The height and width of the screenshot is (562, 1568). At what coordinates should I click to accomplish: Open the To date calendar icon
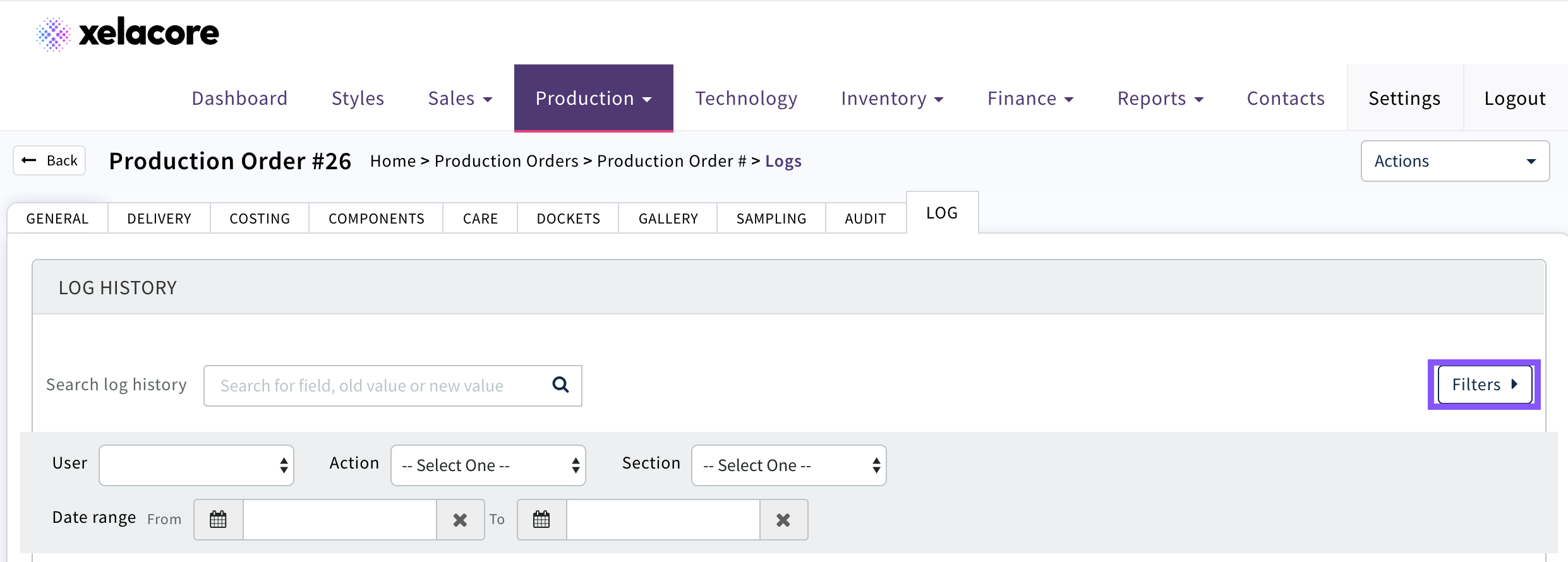pyautogui.click(x=541, y=520)
